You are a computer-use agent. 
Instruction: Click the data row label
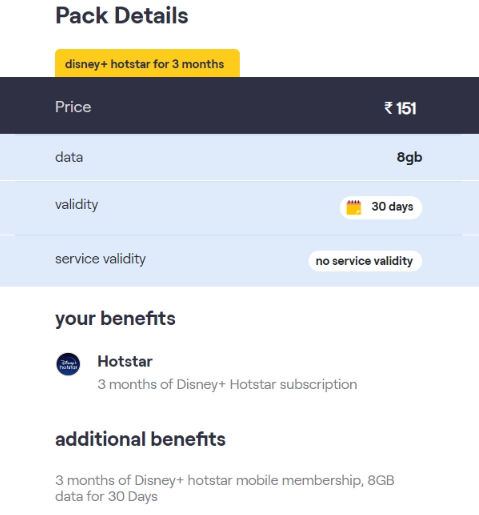[x=69, y=157]
